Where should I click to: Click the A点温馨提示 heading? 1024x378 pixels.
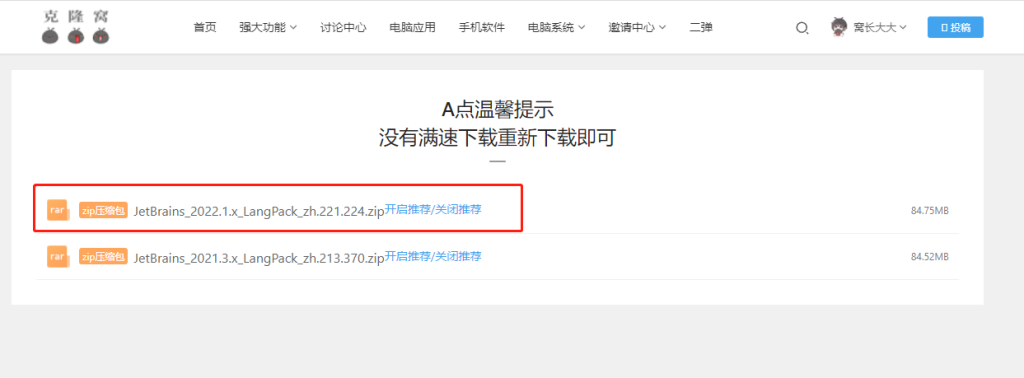click(498, 109)
